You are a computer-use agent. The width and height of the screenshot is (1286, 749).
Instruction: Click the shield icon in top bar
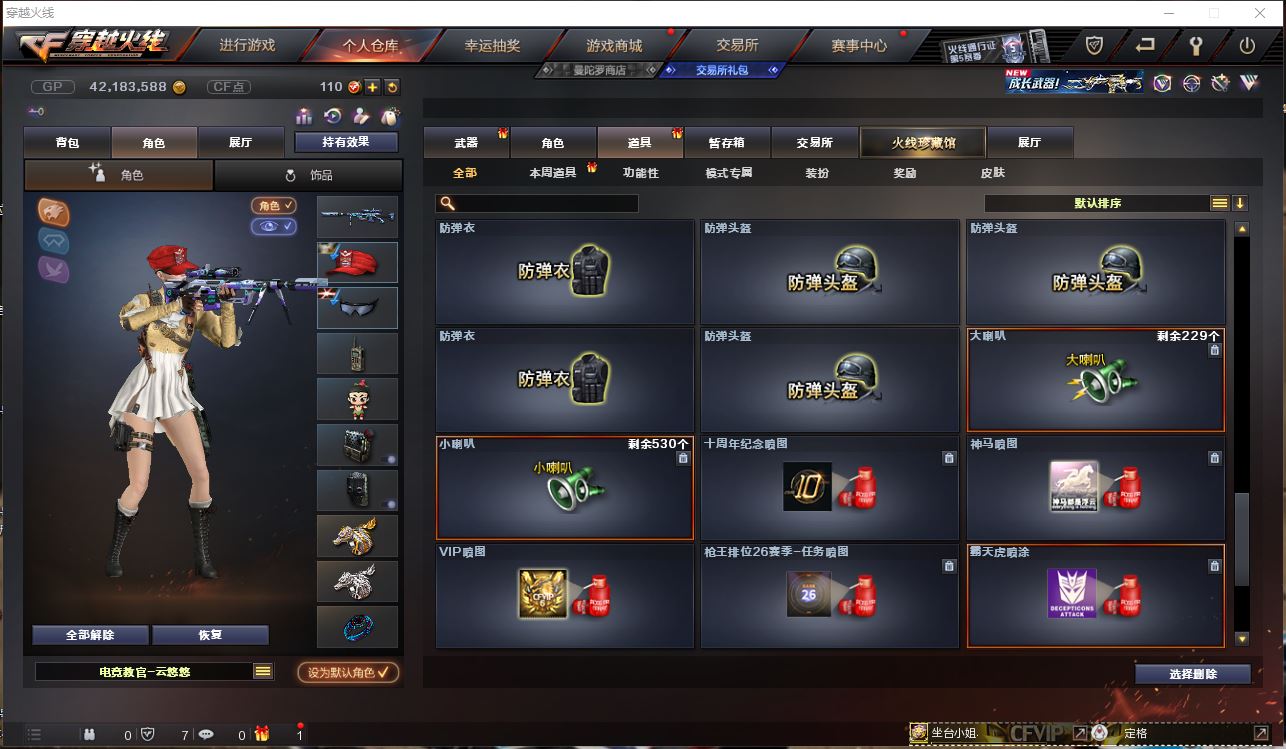pos(1096,45)
